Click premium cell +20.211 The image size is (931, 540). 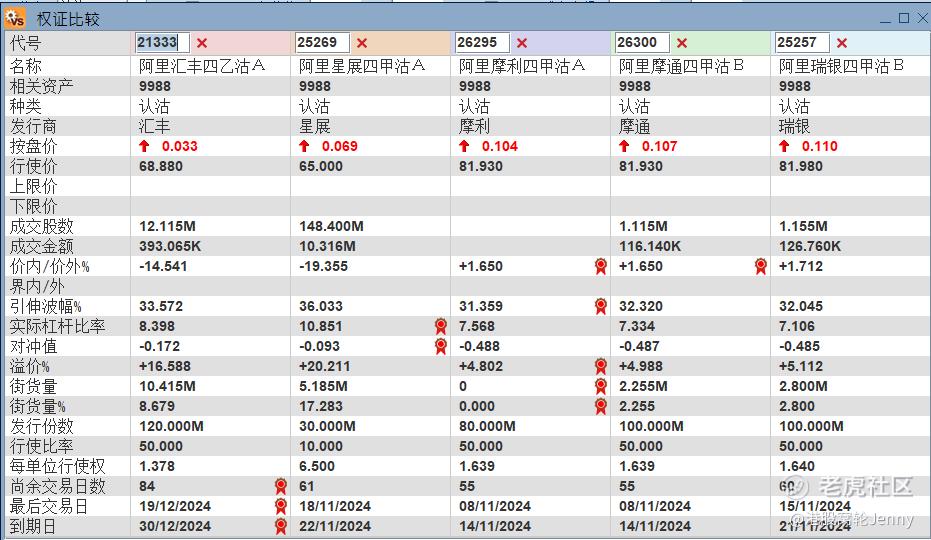324,367
